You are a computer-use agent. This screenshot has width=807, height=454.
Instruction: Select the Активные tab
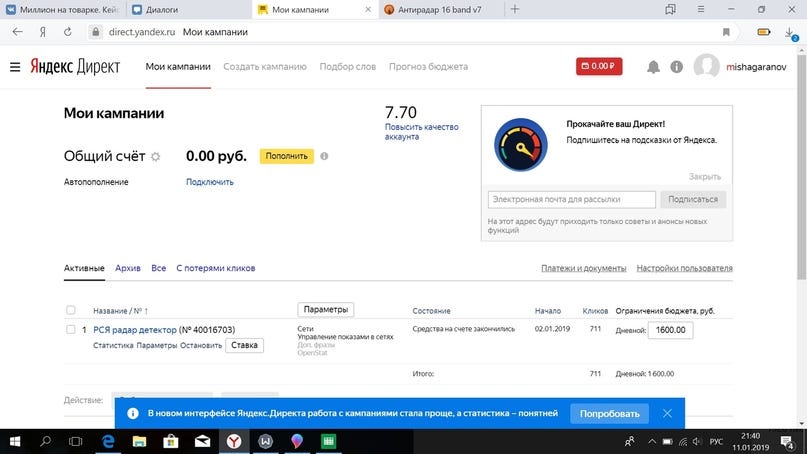pyautogui.click(x=84, y=268)
